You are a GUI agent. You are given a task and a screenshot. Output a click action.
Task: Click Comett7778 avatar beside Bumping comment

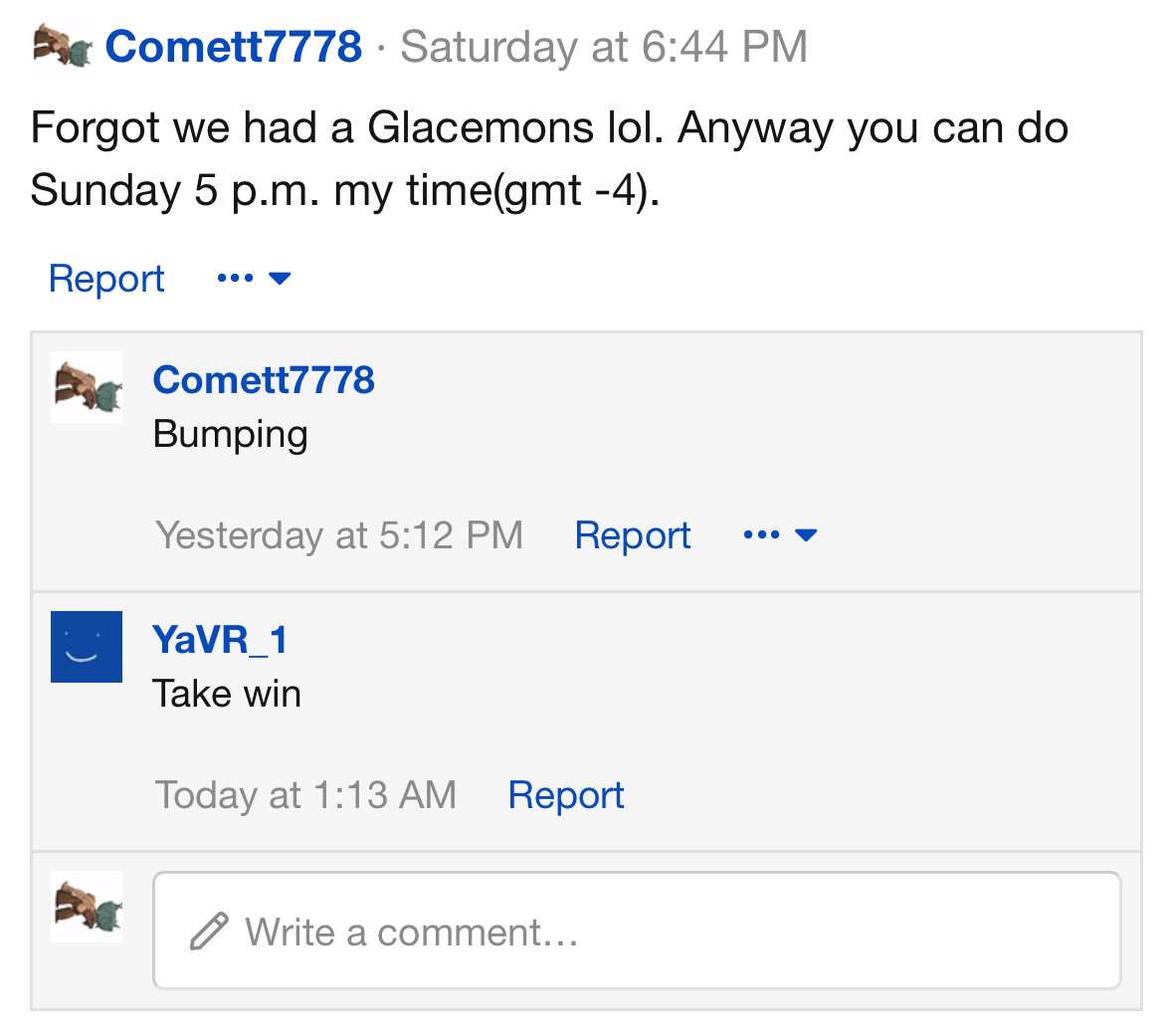coord(86,387)
